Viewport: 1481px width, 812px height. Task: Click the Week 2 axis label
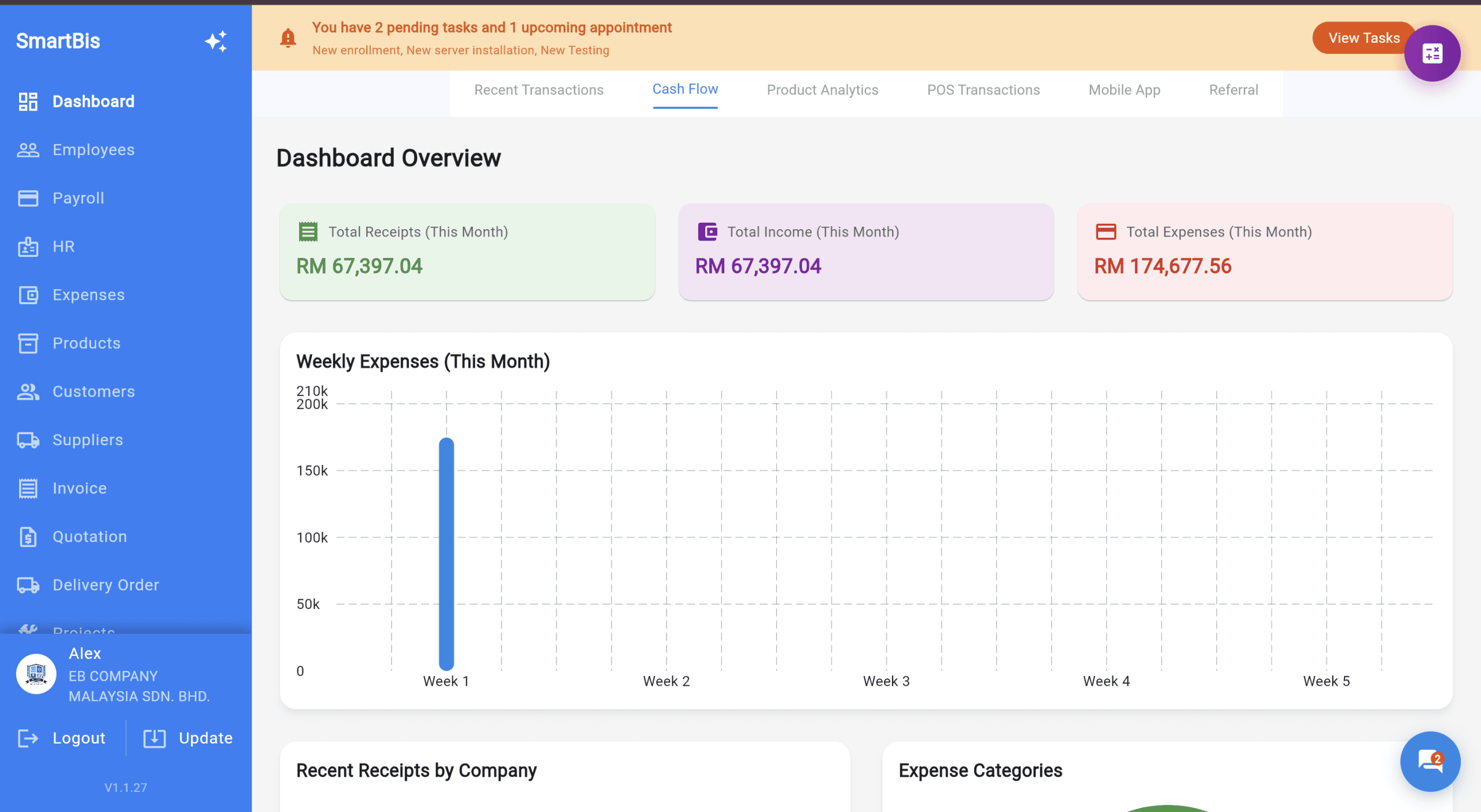[x=666, y=681]
